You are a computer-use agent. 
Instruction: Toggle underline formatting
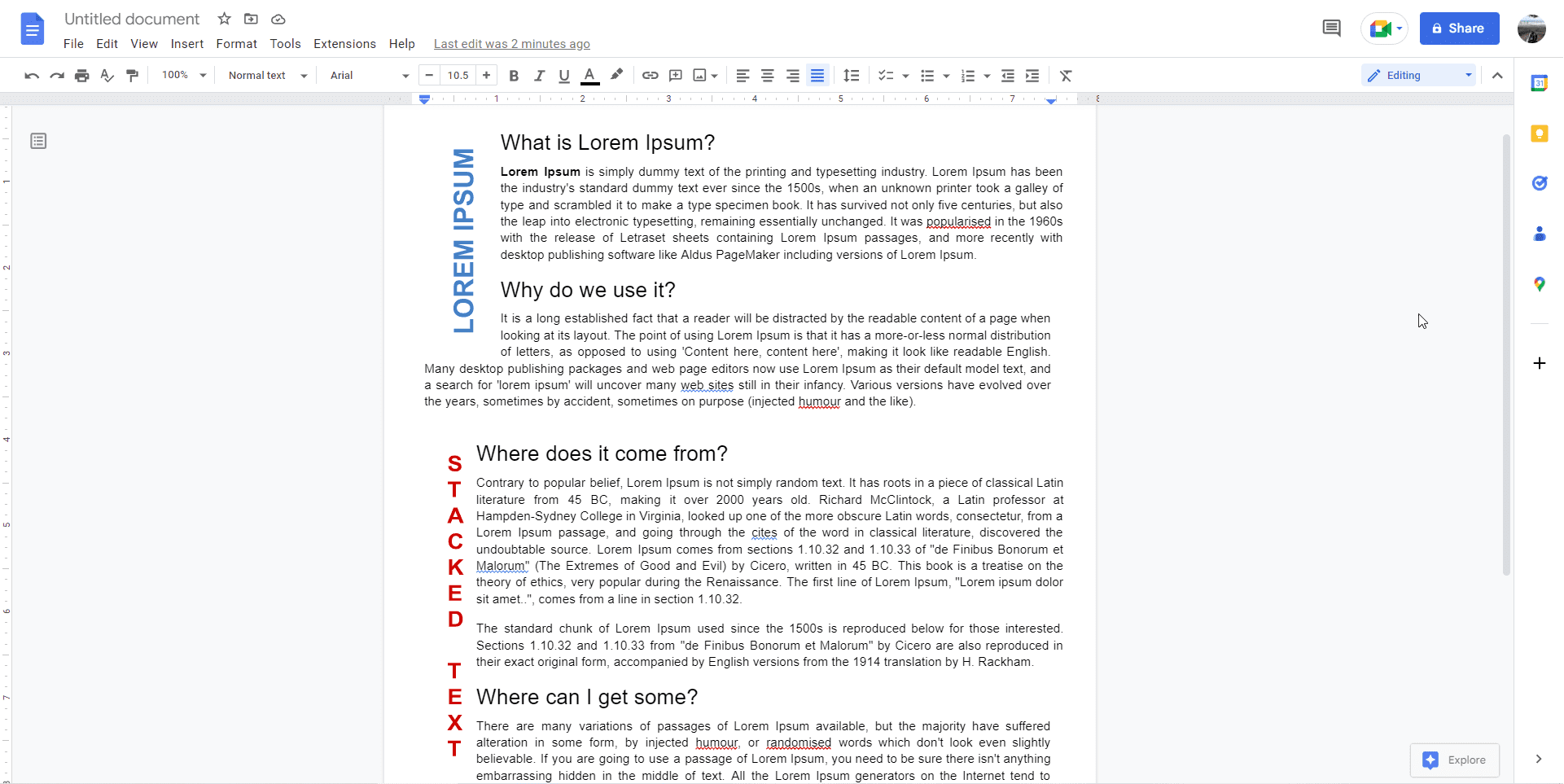[564, 75]
